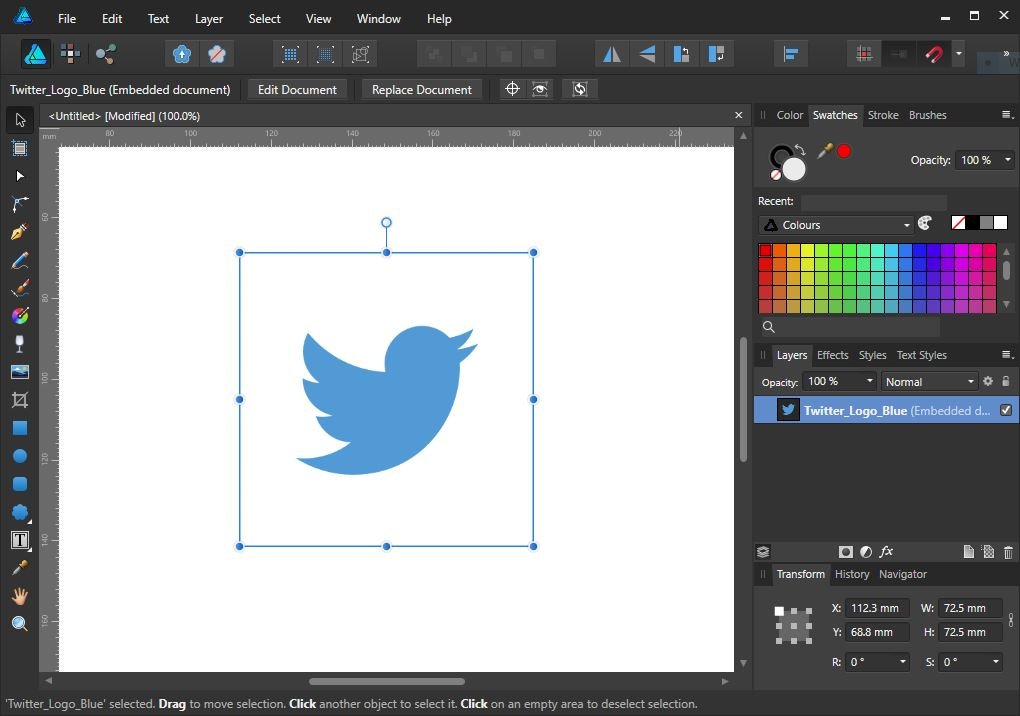1020x716 pixels.
Task: Click Layer Effects fx icon
Action: point(886,552)
